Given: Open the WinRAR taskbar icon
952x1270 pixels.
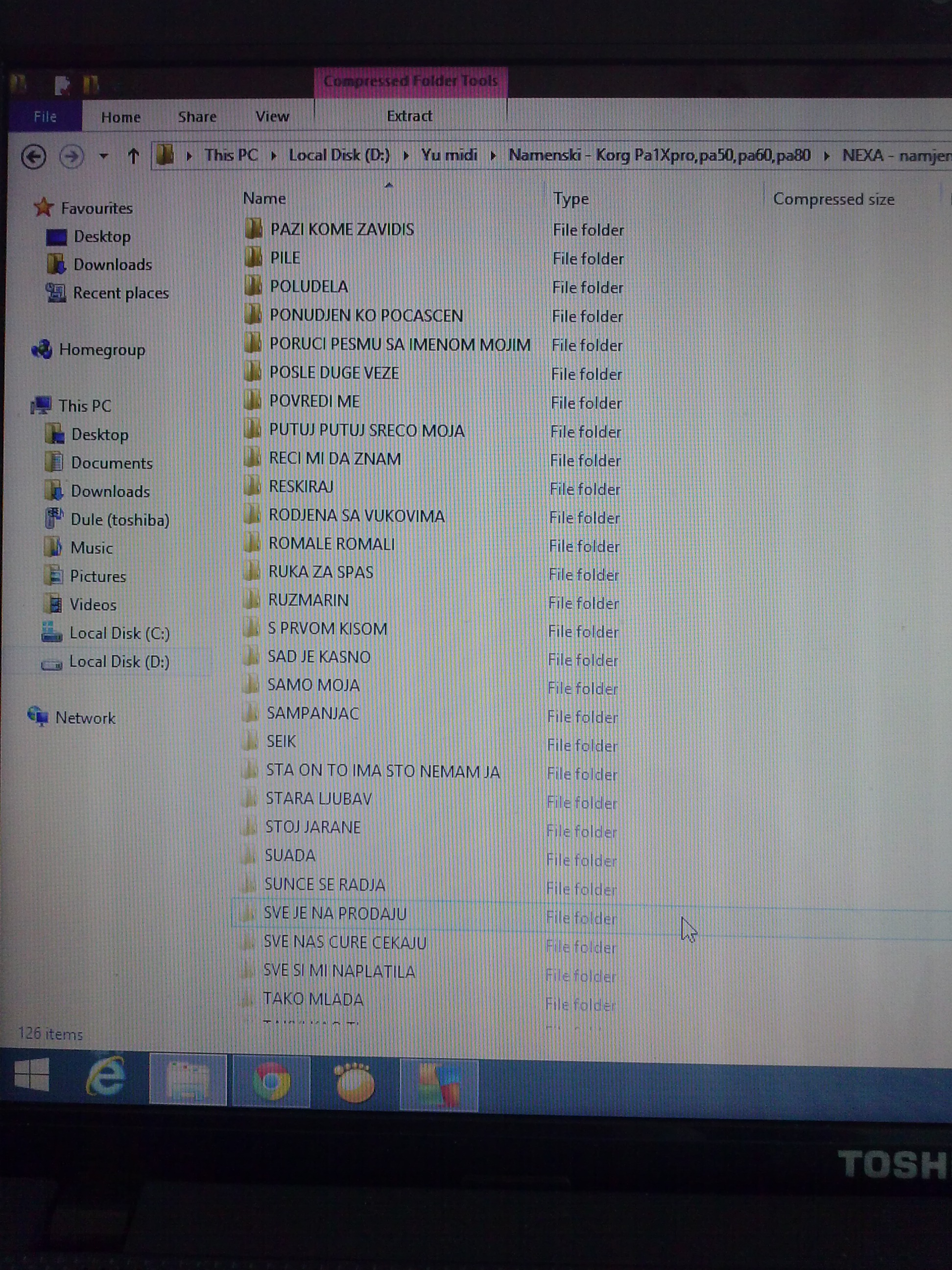Looking at the screenshot, I should click(439, 1084).
